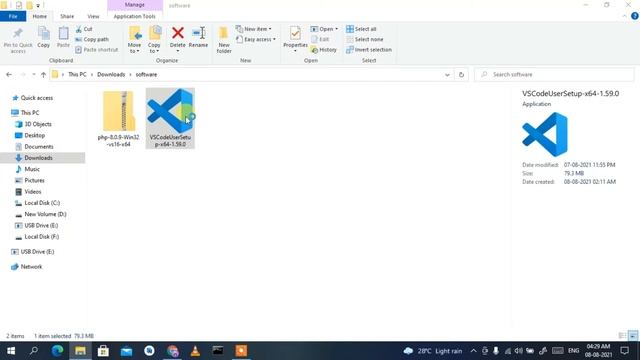Expand address bar history dropdown
This screenshot has width=640, height=360.
(x=447, y=75)
